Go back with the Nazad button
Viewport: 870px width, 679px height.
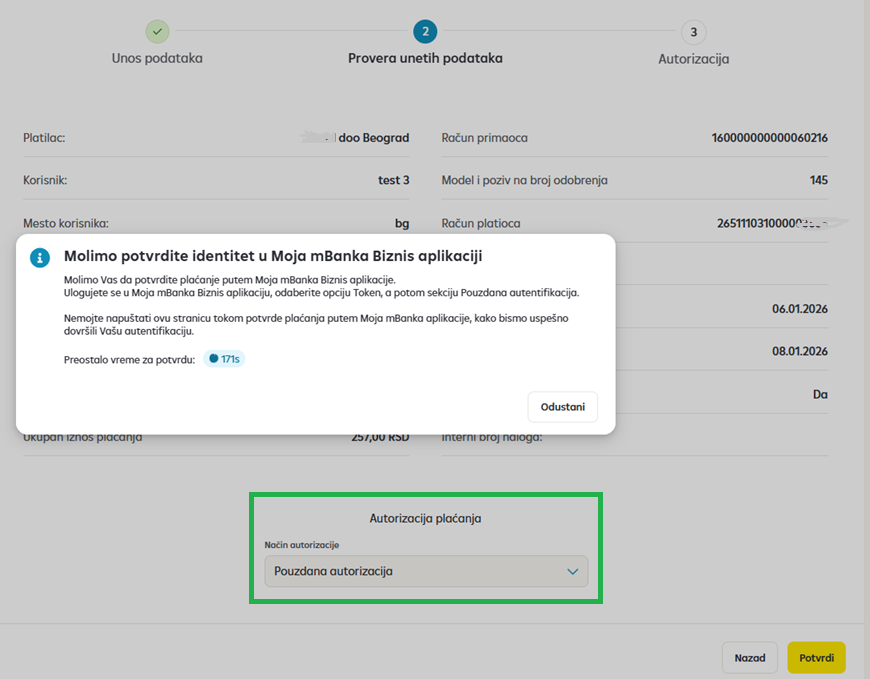pos(750,658)
